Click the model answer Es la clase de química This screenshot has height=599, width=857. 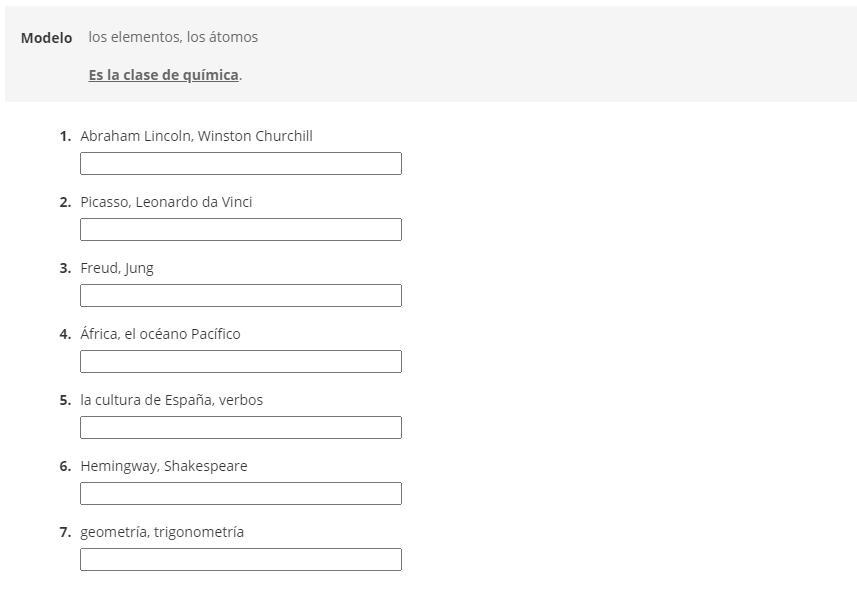(x=163, y=75)
